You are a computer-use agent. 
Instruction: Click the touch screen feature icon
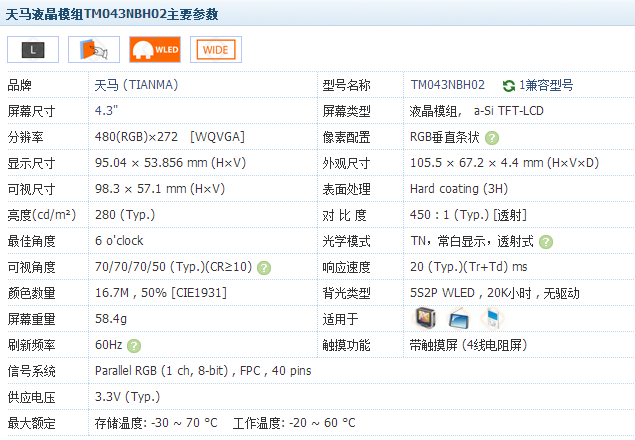(x=94, y=49)
